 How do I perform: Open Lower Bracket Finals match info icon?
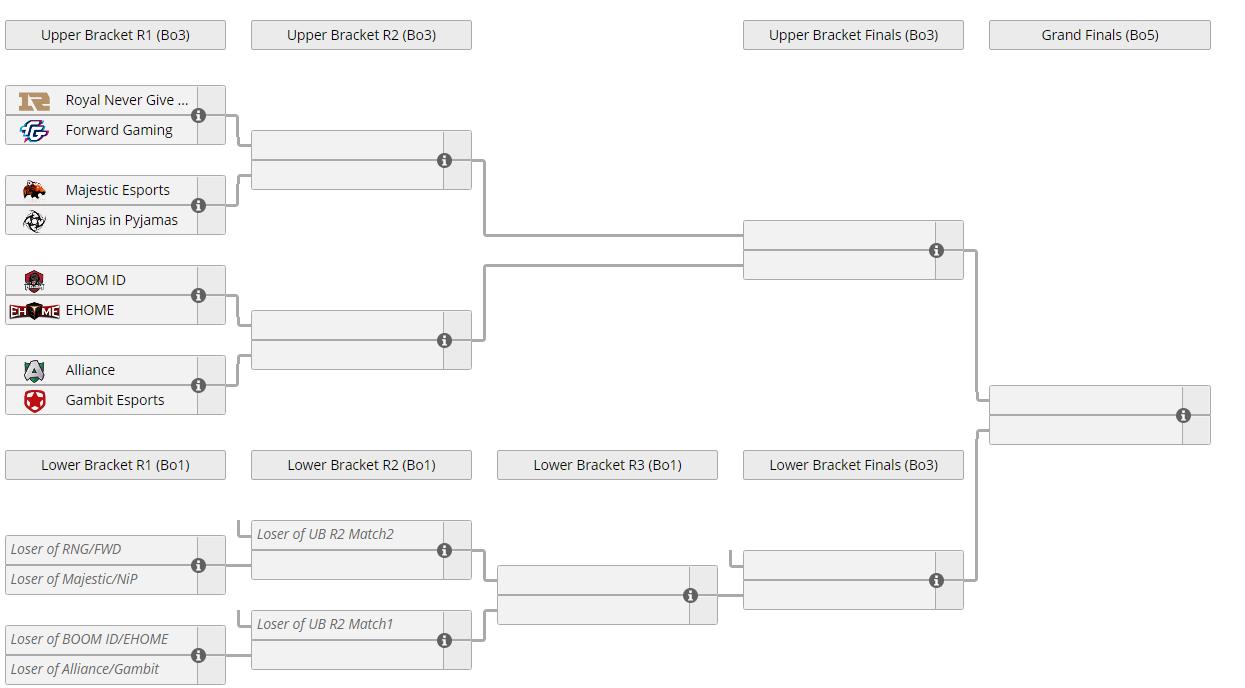click(x=936, y=580)
